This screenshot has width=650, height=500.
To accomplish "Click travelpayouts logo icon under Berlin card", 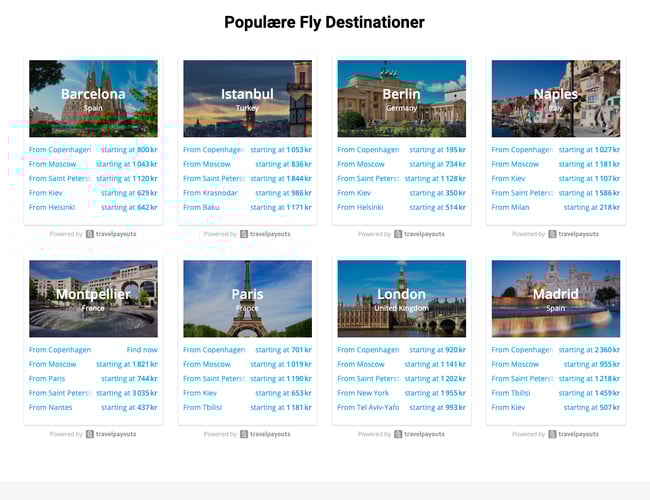I will coord(398,234).
